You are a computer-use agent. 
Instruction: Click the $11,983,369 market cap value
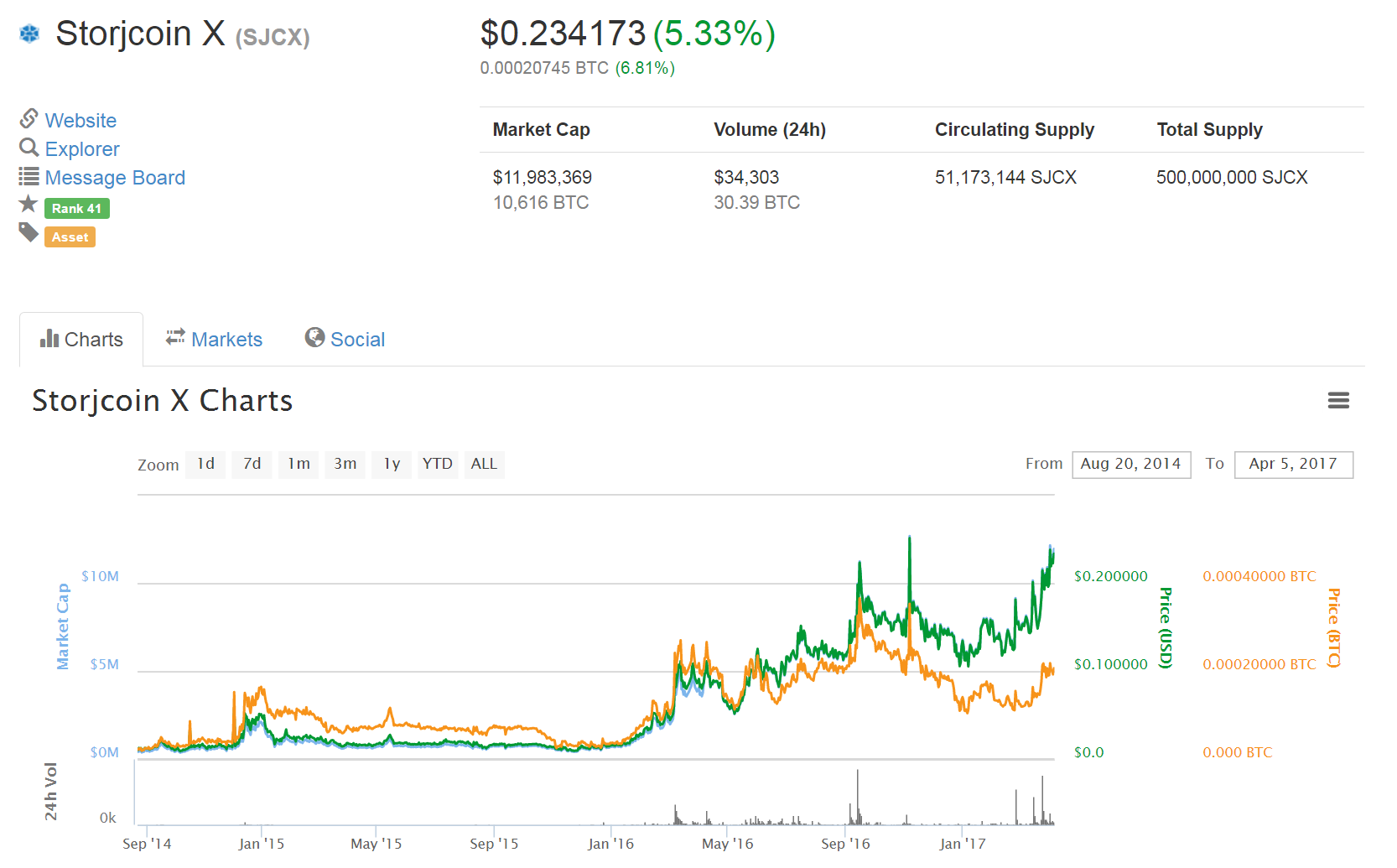pyautogui.click(x=543, y=178)
